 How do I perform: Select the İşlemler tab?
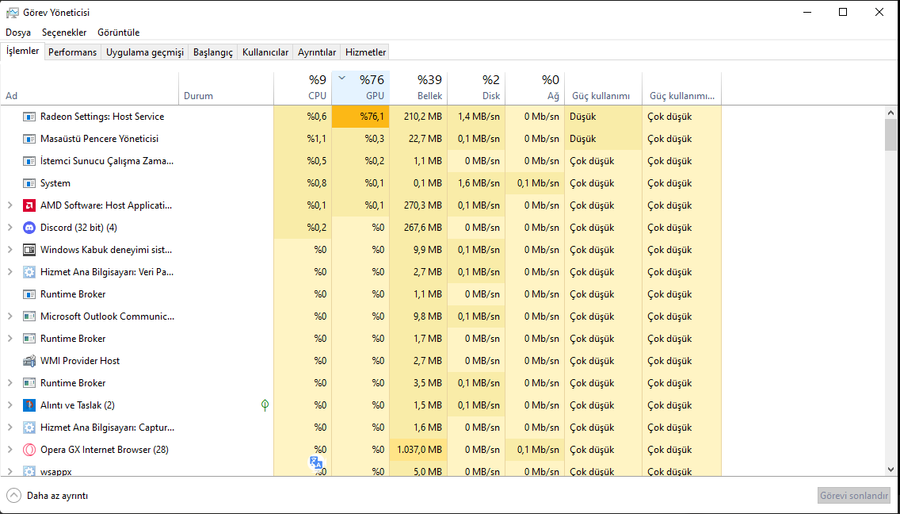pyautogui.click(x=22, y=51)
